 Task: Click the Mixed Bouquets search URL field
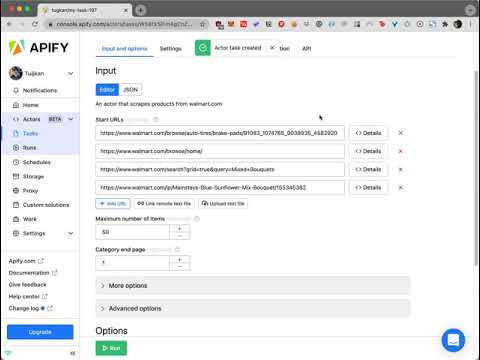[x=220, y=169]
